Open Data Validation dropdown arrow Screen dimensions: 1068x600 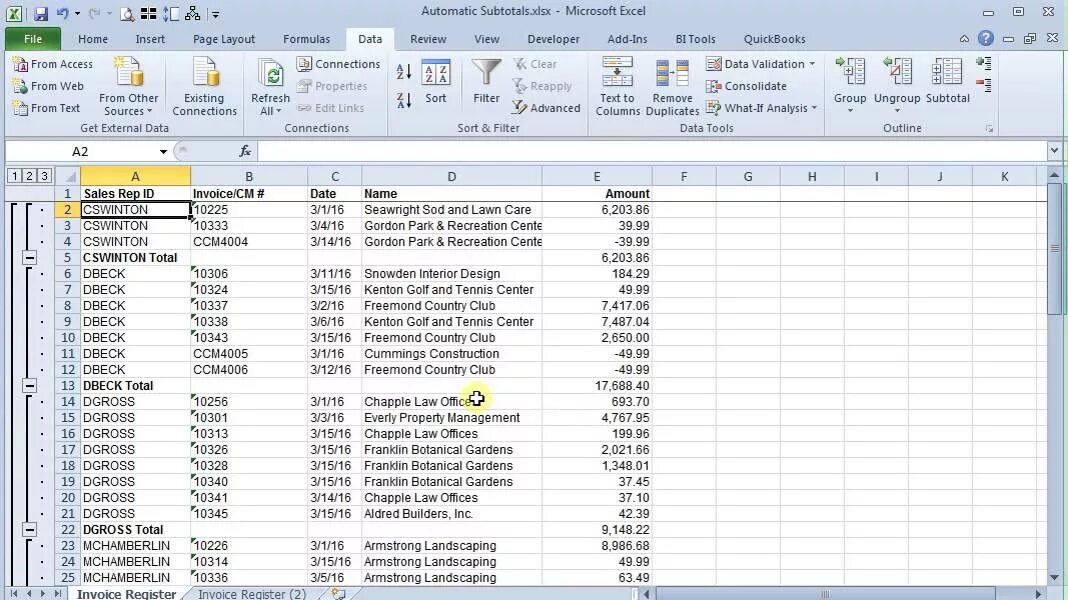812,64
